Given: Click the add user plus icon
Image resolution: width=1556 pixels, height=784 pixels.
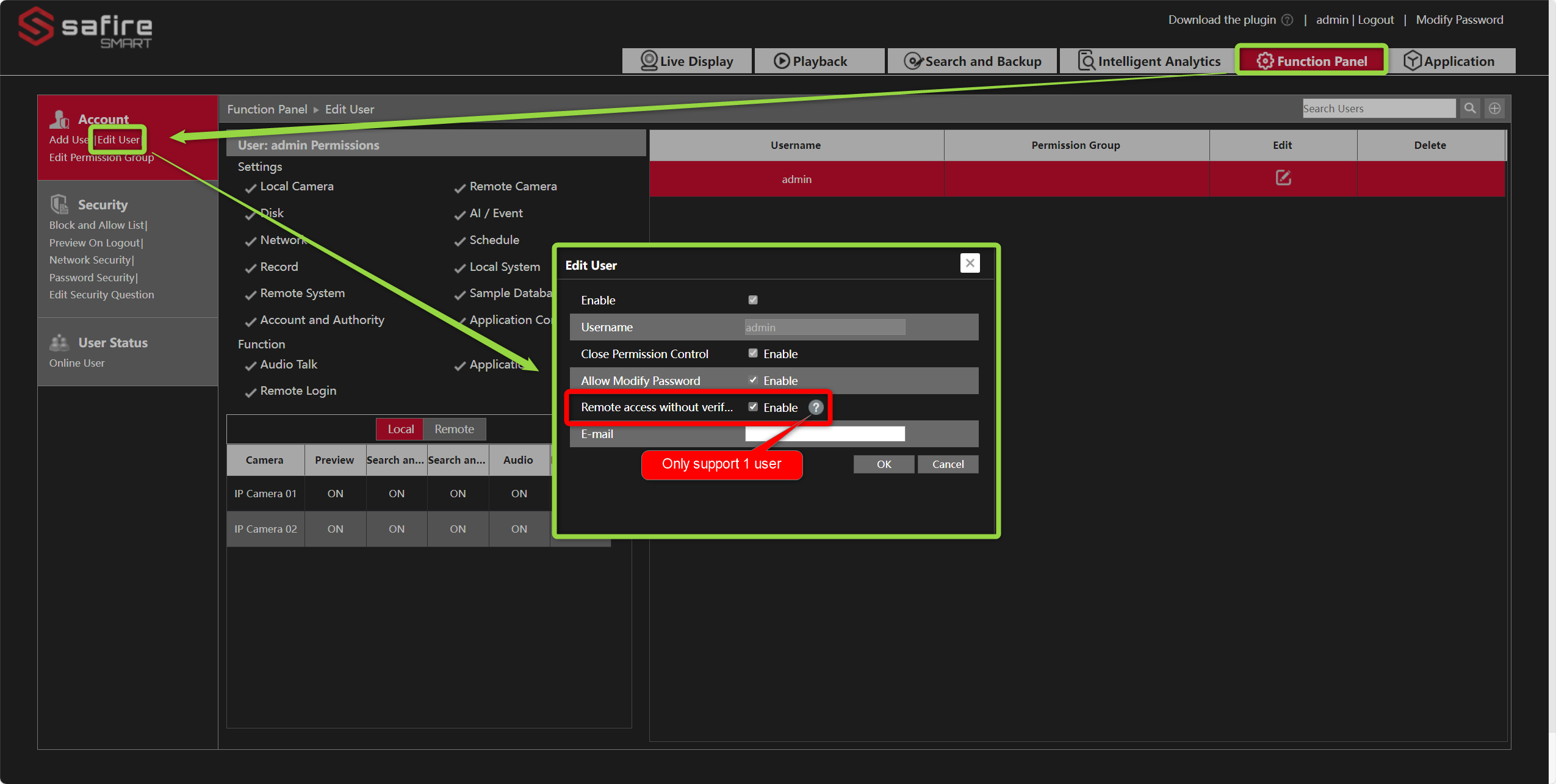Looking at the screenshot, I should [1495, 108].
